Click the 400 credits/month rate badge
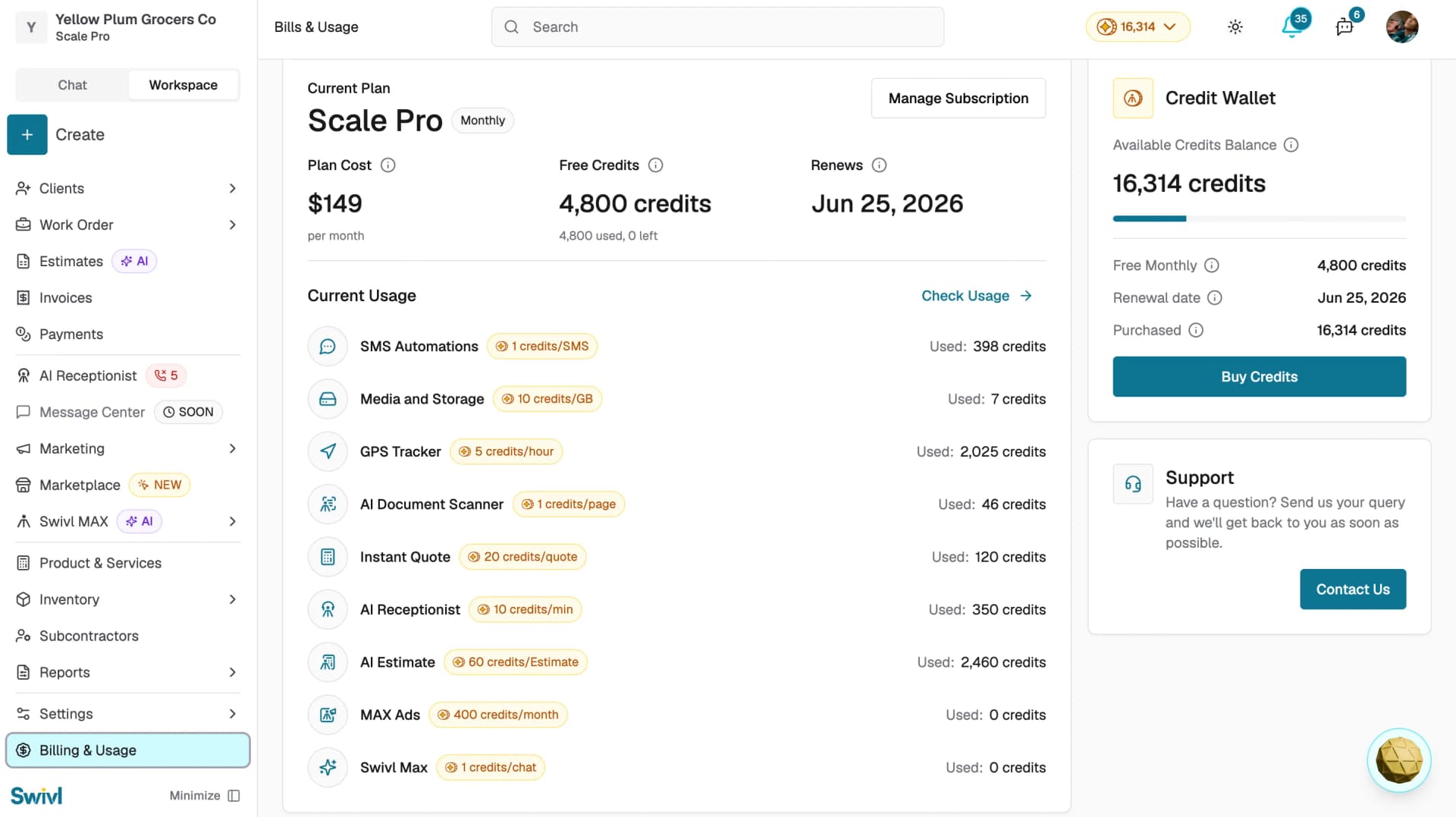1456x817 pixels. click(498, 715)
